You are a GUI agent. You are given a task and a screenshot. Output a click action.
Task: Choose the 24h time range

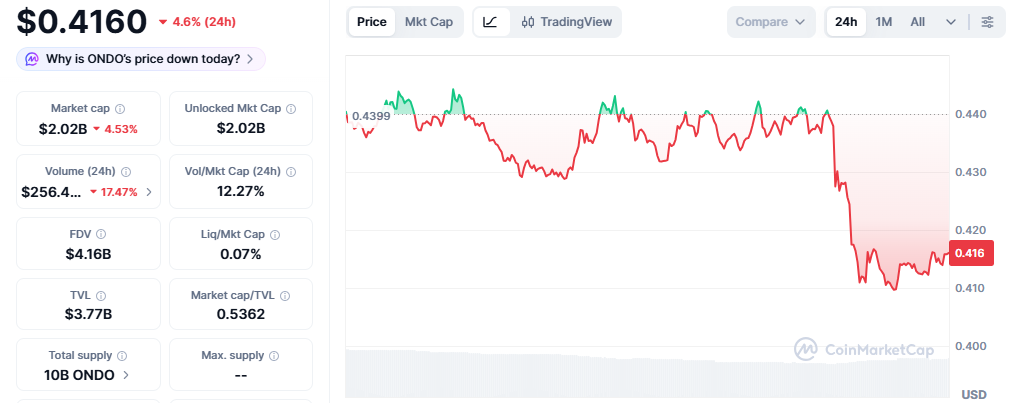846,22
